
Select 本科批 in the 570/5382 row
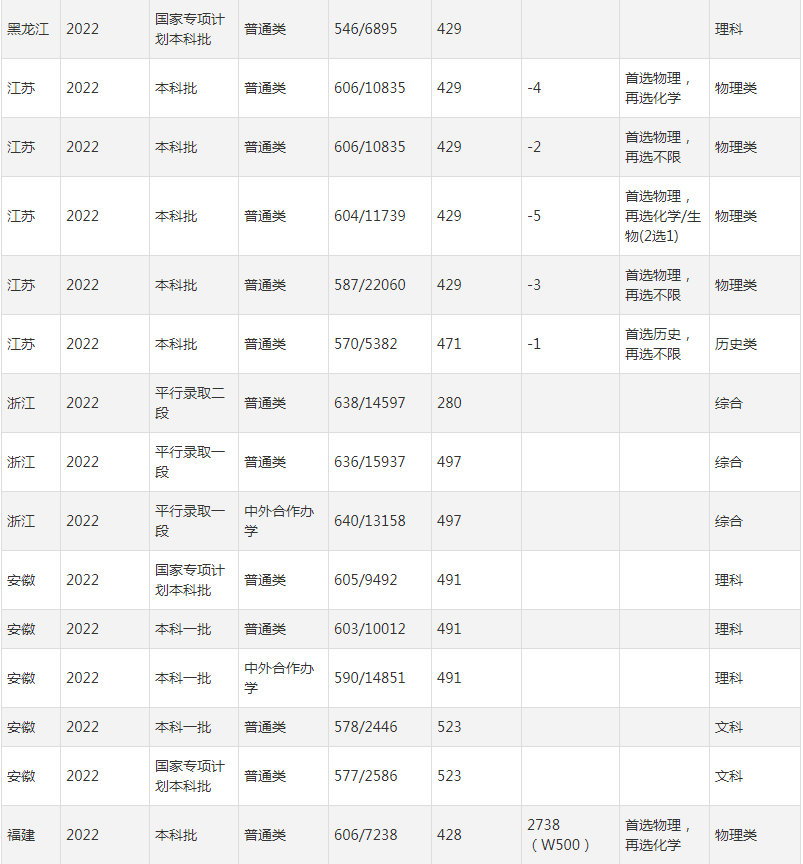coord(176,344)
